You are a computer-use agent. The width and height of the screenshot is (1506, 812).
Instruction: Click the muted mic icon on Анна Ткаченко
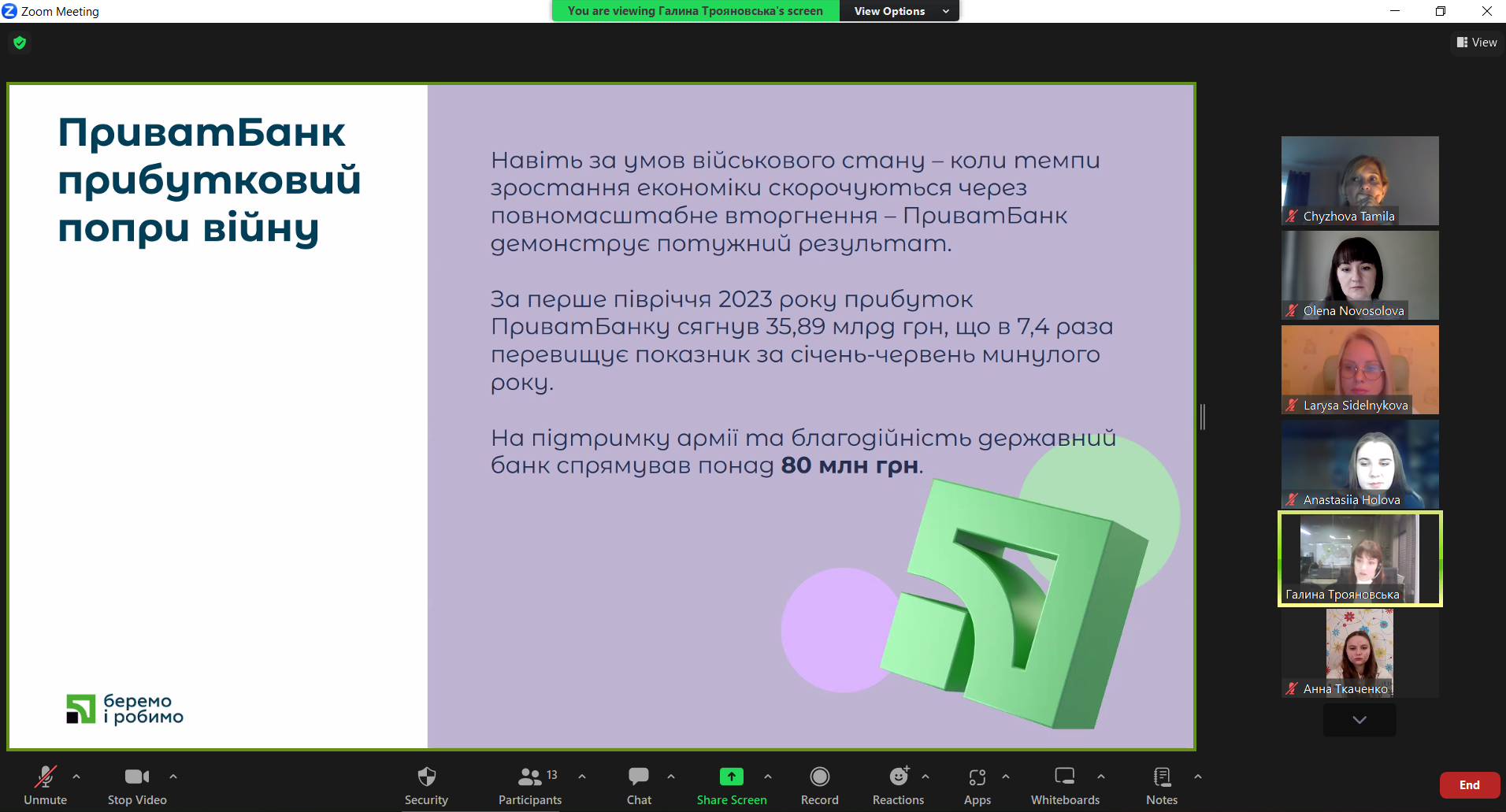pyautogui.click(x=1292, y=688)
